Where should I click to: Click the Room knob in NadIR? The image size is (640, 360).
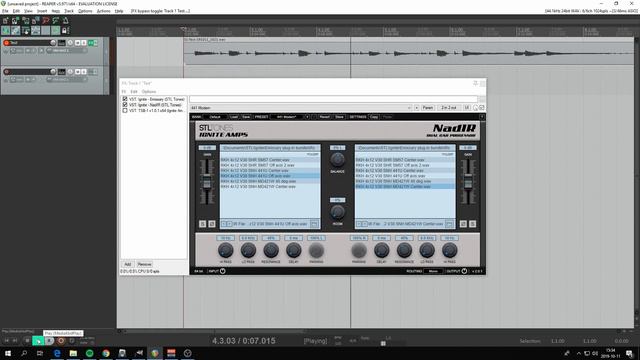tap(337, 212)
